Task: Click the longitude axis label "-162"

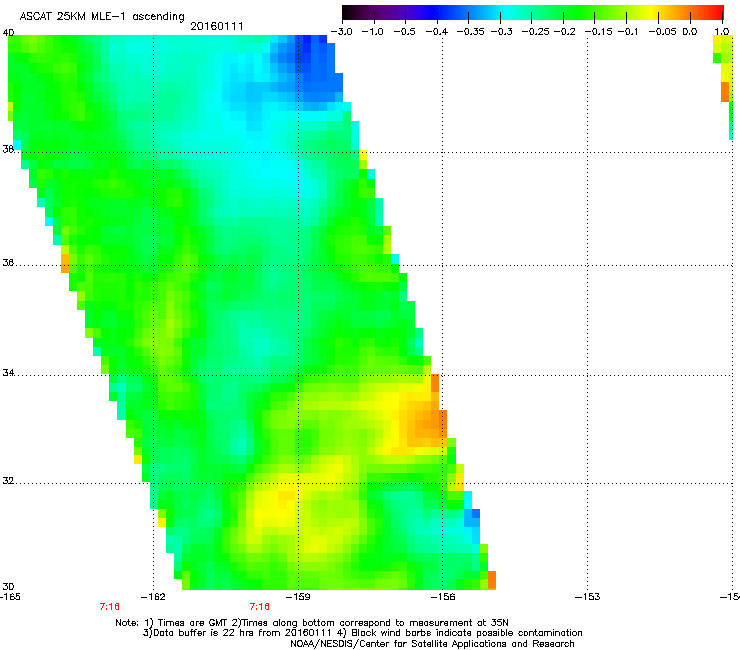Action: [x=153, y=597]
